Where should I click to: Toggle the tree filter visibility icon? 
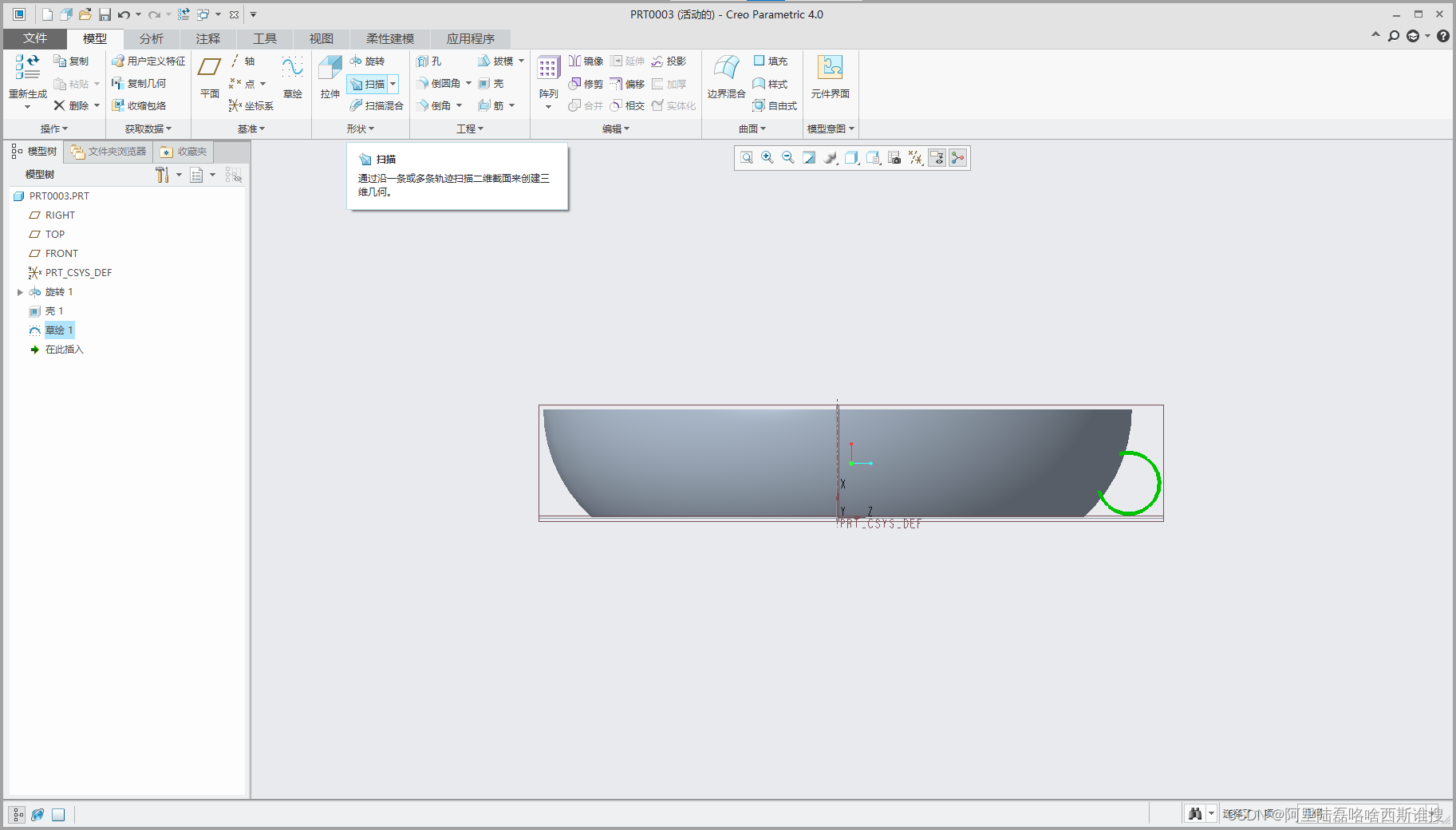point(233,175)
